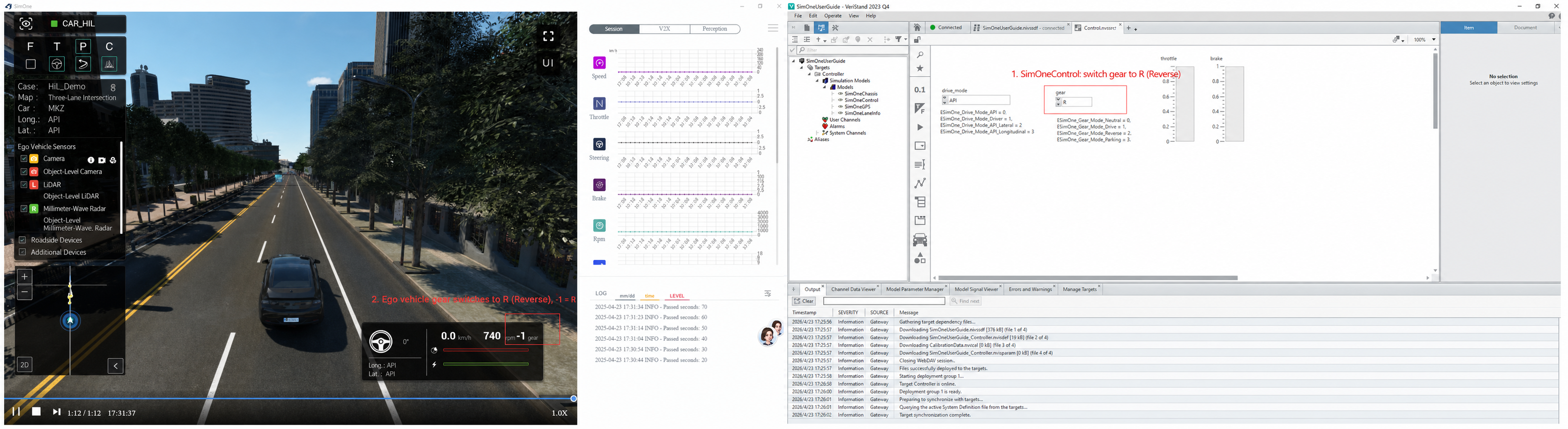1568x429 pixels.
Task: Switch to Channel Data Viewer tab
Action: (x=853, y=289)
